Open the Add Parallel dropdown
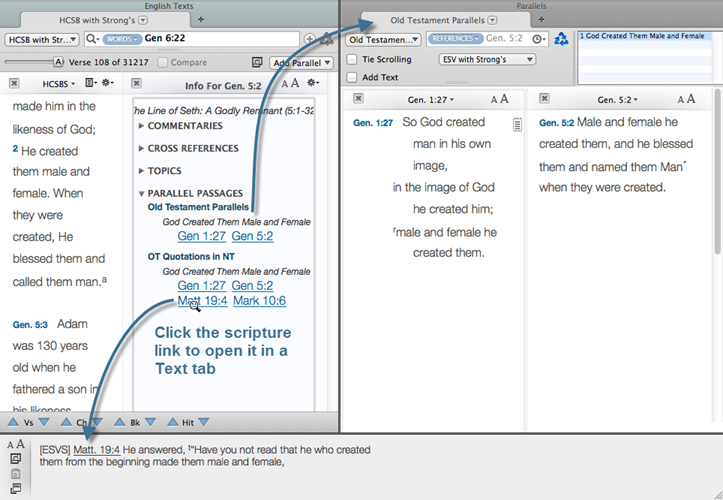This screenshot has width=723, height=500. pos(300,62)
